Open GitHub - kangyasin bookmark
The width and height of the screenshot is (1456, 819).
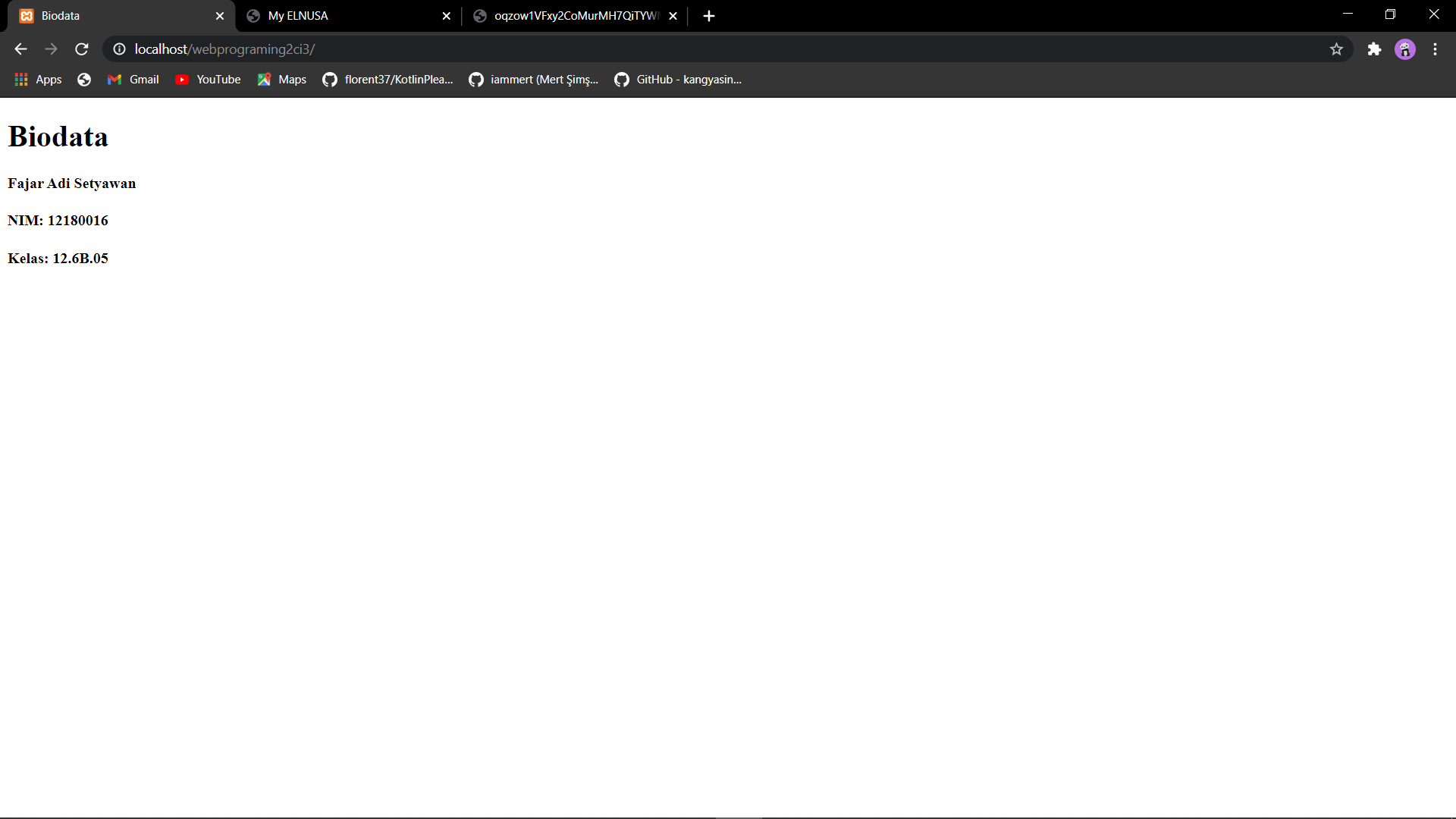click(x=678, y=80)
